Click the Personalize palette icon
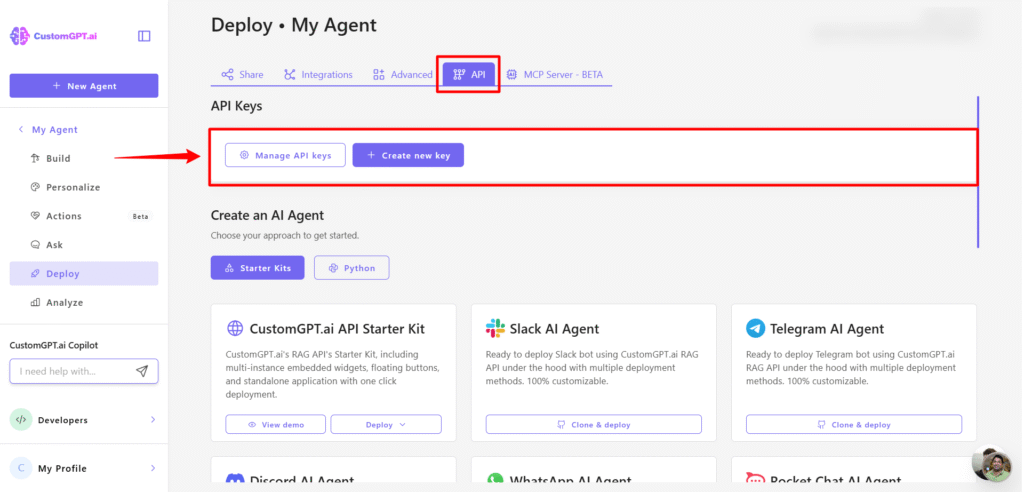The width and height of the screenshot is (1024, 492). point(35,187)
